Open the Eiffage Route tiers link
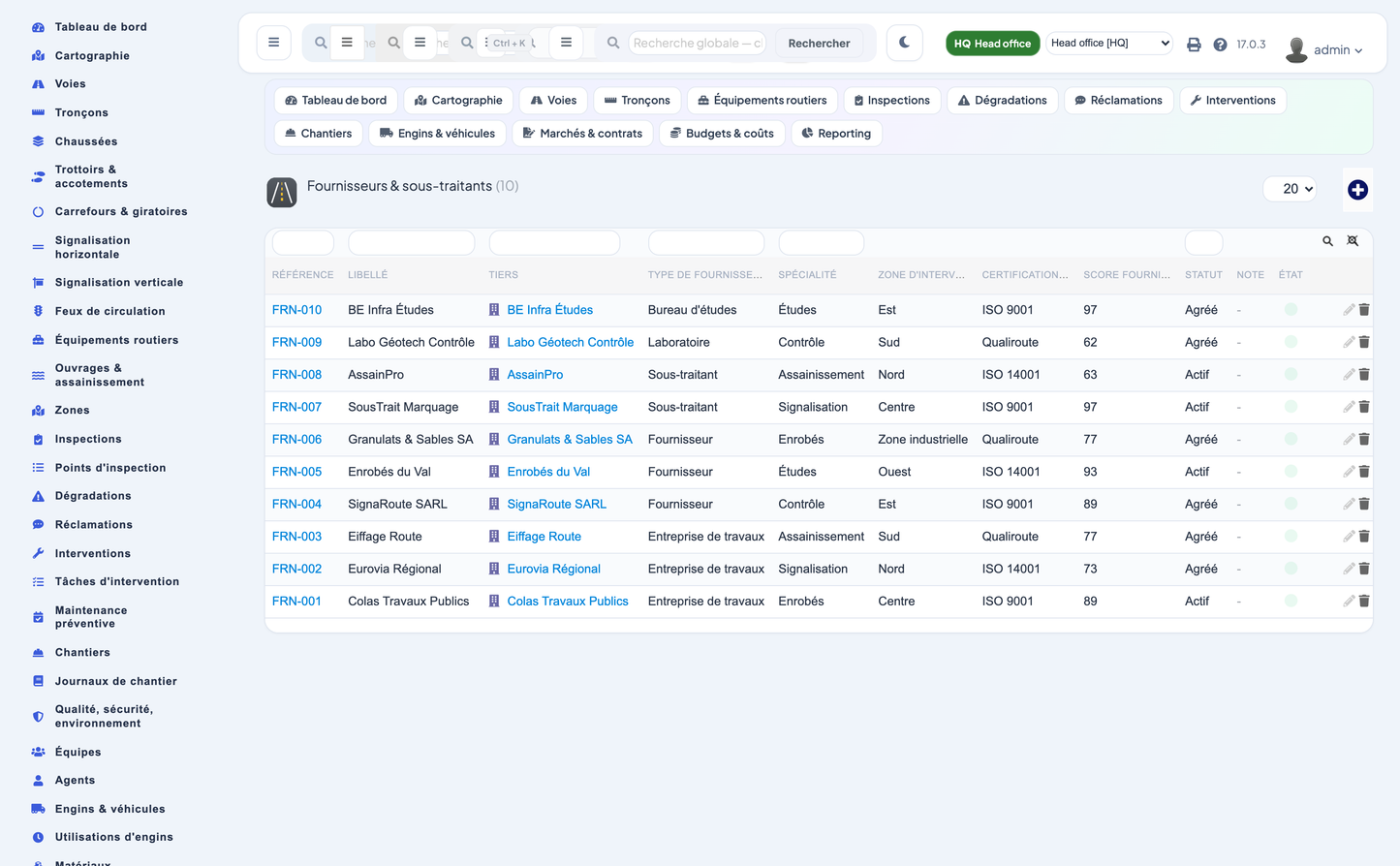The height and width of the screenshot is (866, 1400). pyautogui.click(x=544, y=537)
